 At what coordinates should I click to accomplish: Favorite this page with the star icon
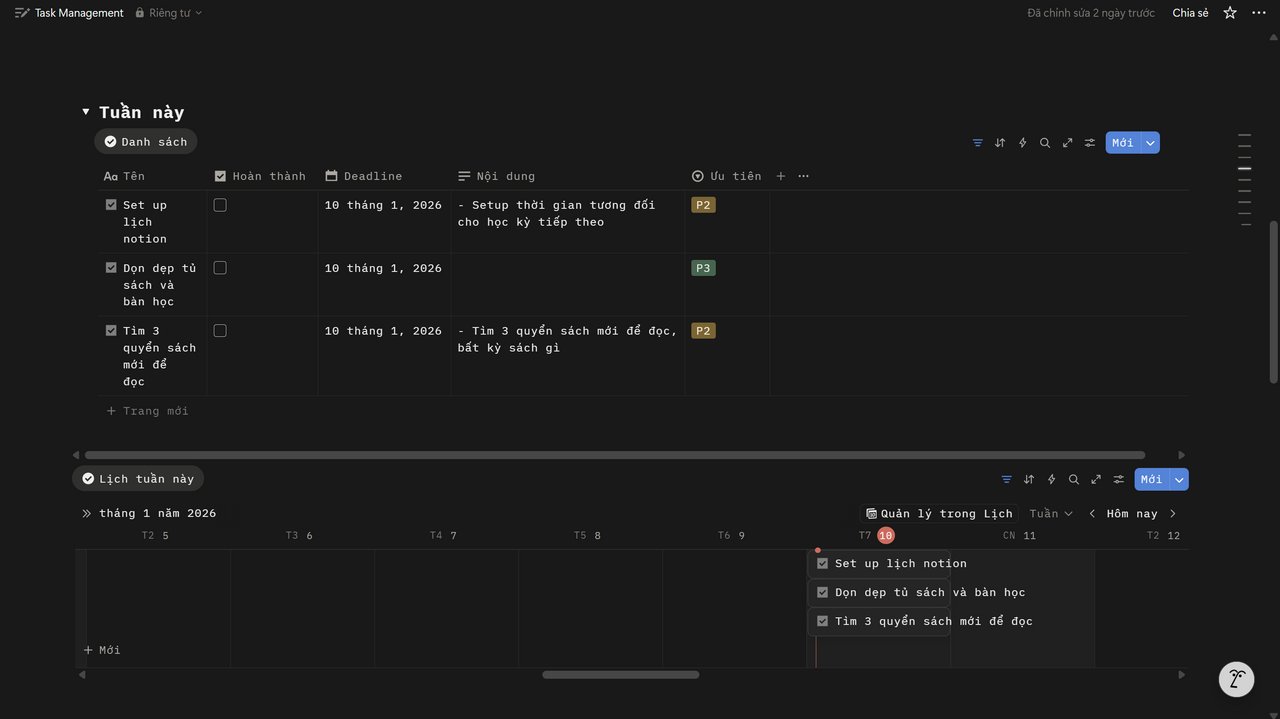(x=1230, y=13)
